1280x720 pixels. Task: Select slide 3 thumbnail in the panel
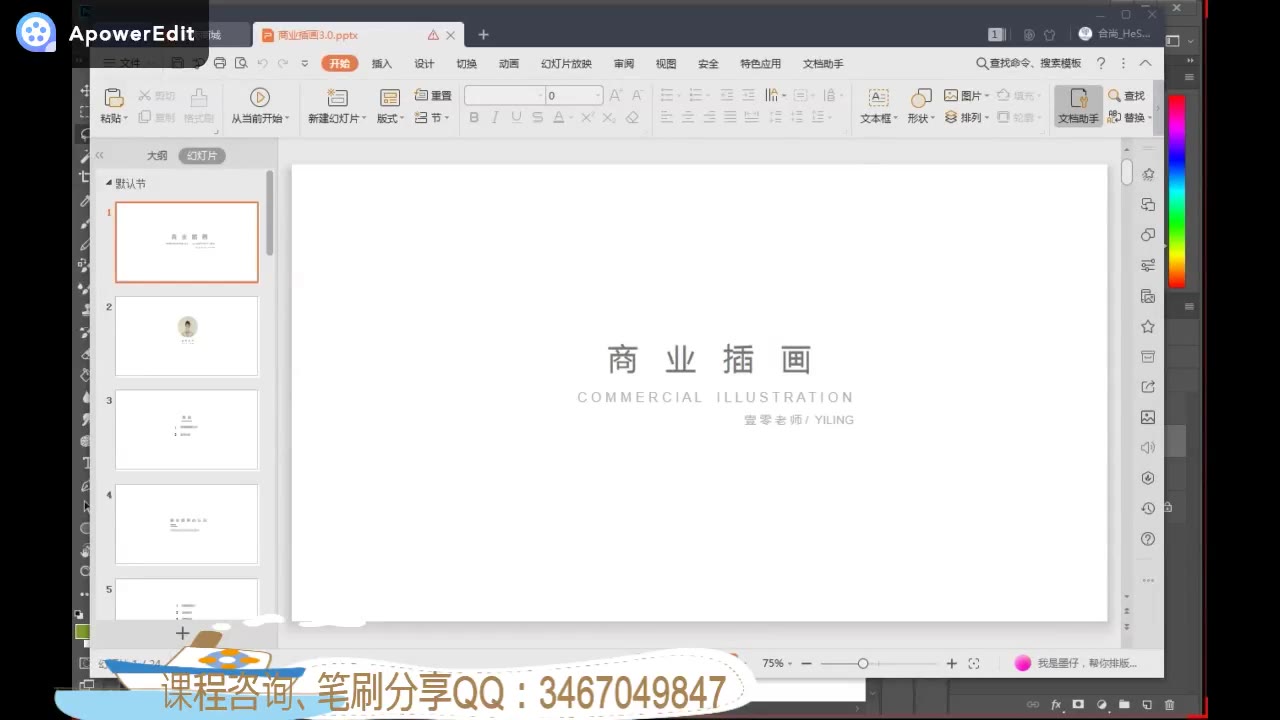coord(186,429)
